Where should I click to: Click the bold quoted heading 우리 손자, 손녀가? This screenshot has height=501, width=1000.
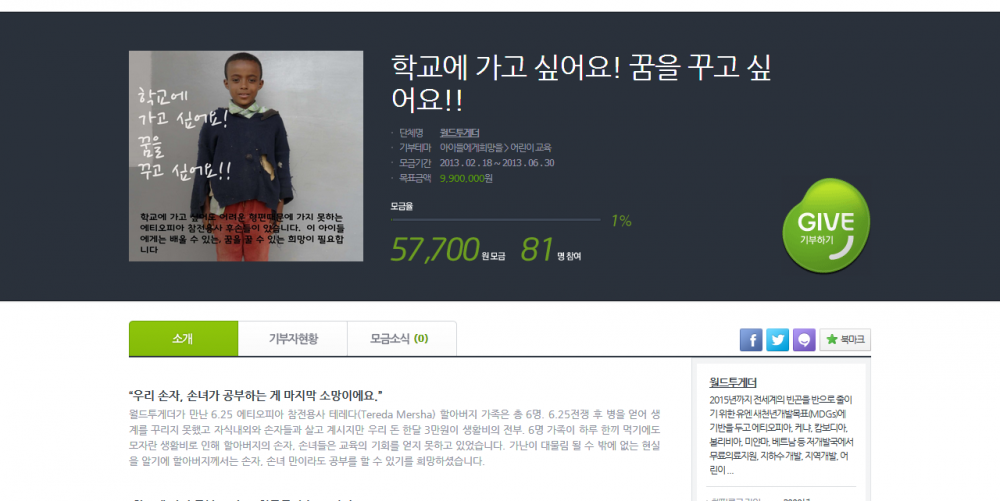click(x=256, y=395)
